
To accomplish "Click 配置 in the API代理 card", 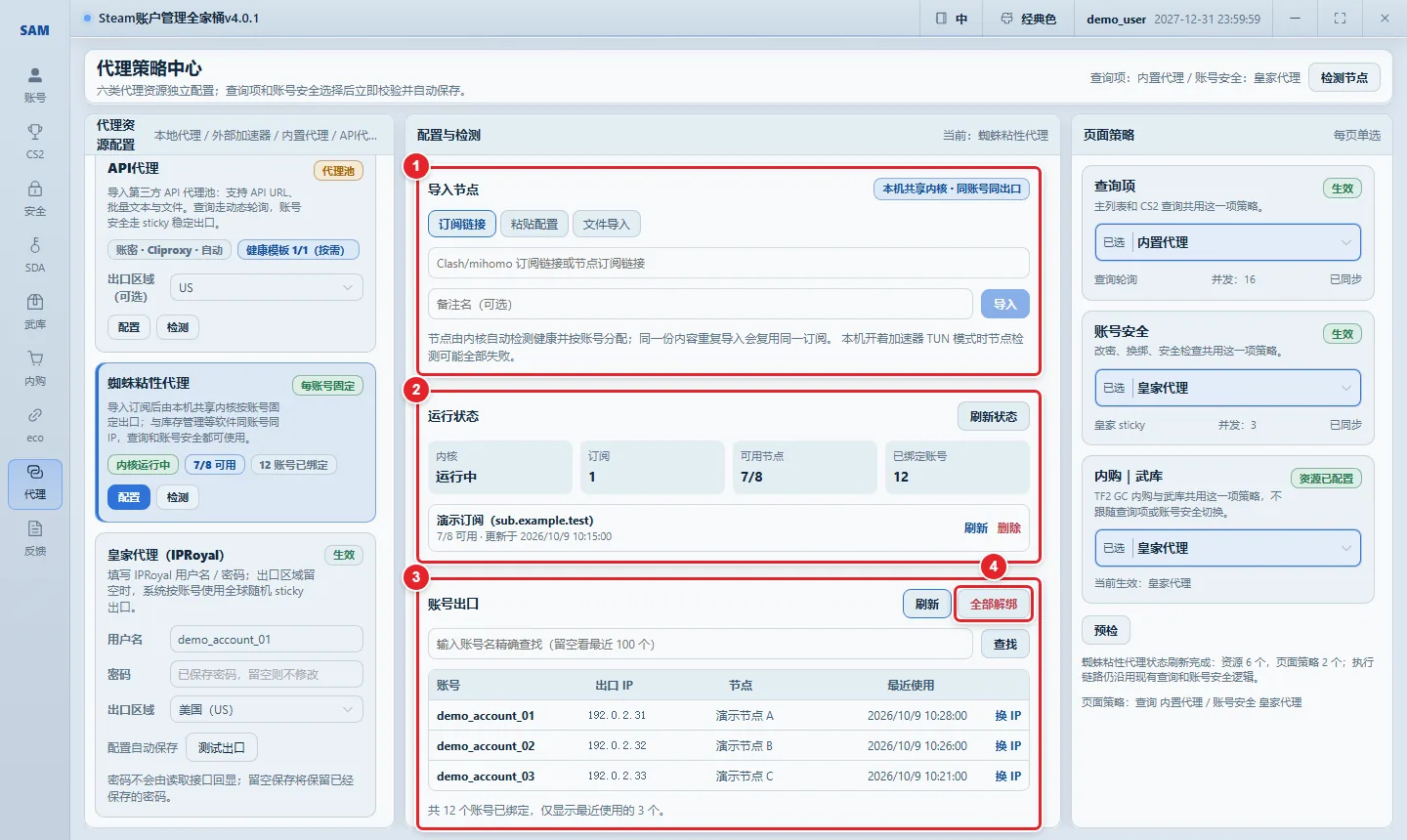I will [129, 327].
